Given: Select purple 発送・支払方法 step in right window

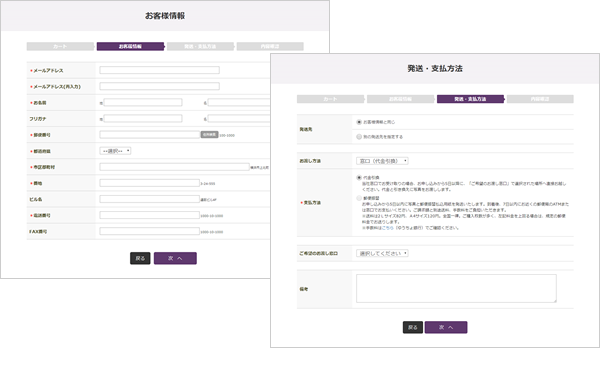Looking at the screenshot, I should (470, 99).
